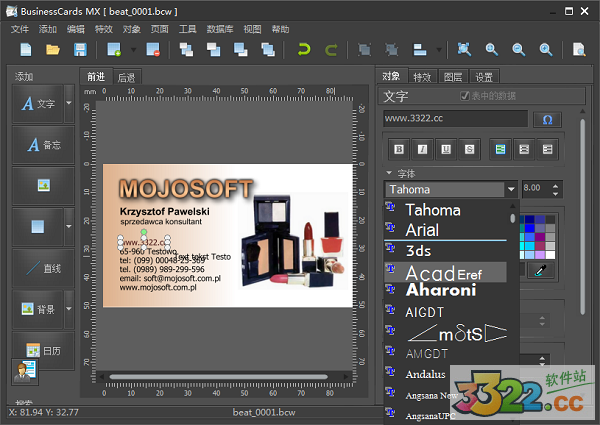Expand the 文字 tool dropdown arrow
The height and width of the screenshot is (425, 600).
(69, 103)
